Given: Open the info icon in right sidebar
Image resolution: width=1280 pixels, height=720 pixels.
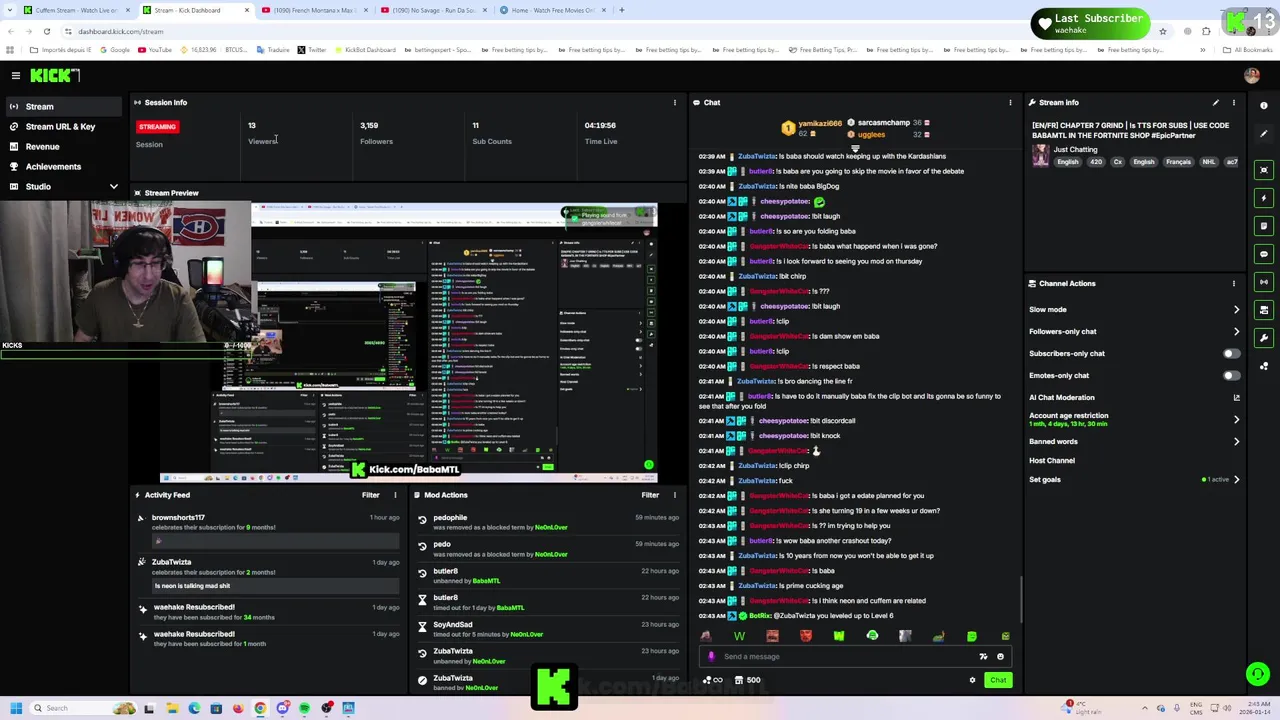Looking at the screenshot, I should click(x=1264, y=106).
